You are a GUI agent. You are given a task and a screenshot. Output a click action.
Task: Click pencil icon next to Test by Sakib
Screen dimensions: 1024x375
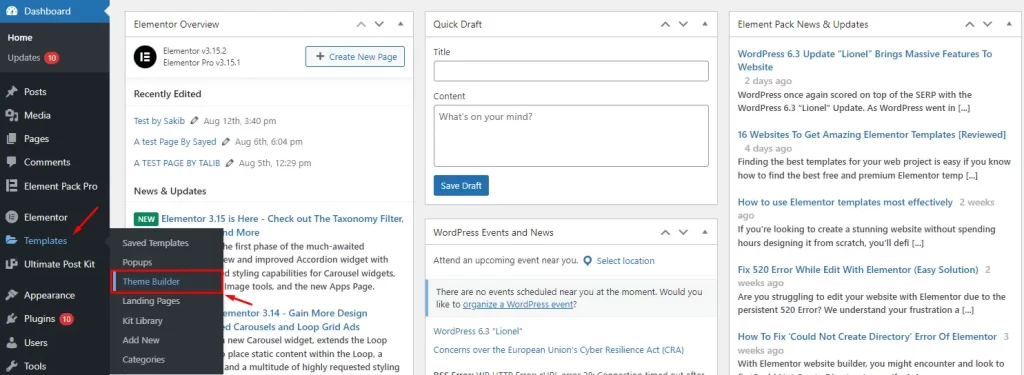tap(195, 121)
